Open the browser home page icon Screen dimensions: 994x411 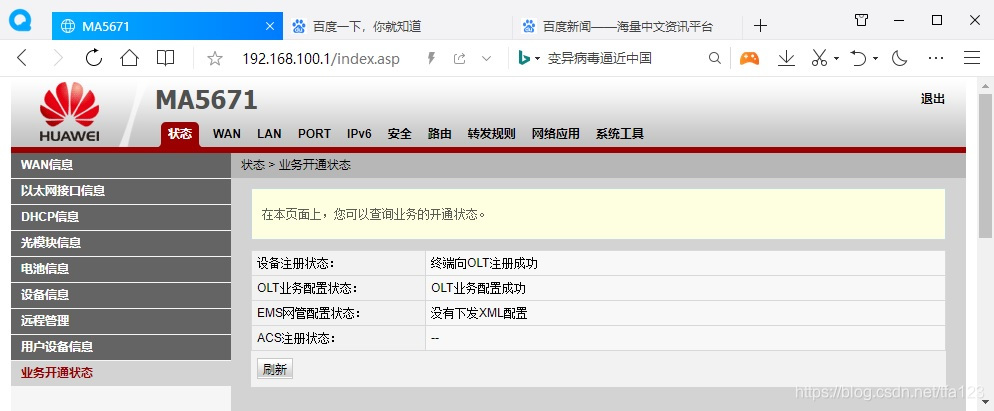(x=129, y=58)
